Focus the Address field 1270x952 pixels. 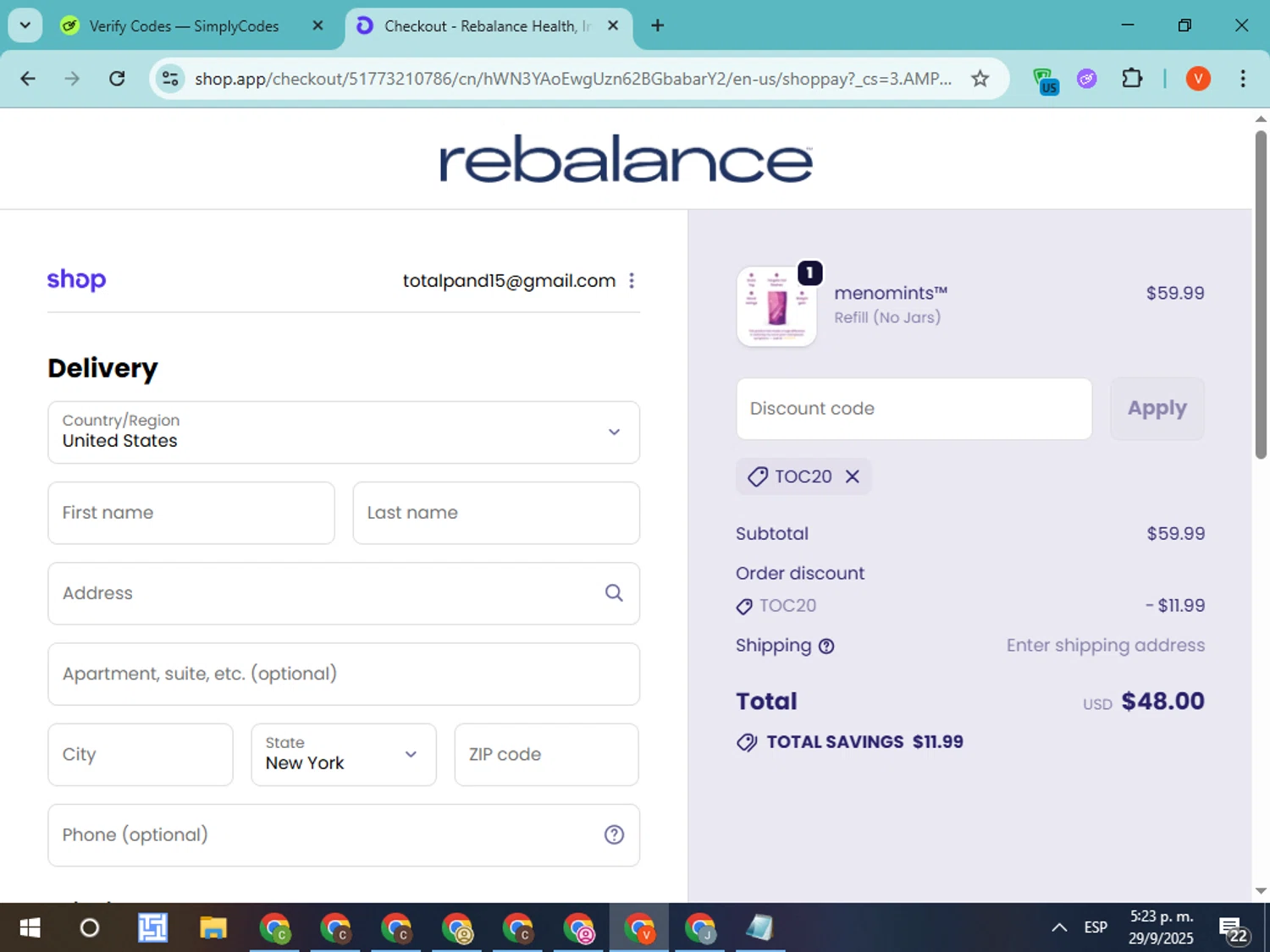pos(344,593)
